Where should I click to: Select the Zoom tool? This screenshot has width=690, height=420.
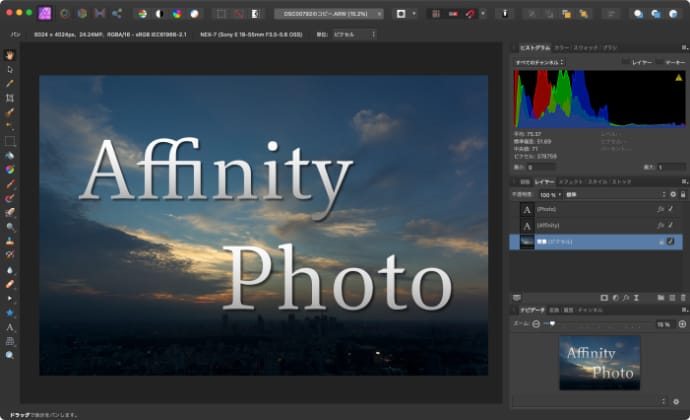tap(10, 355)
